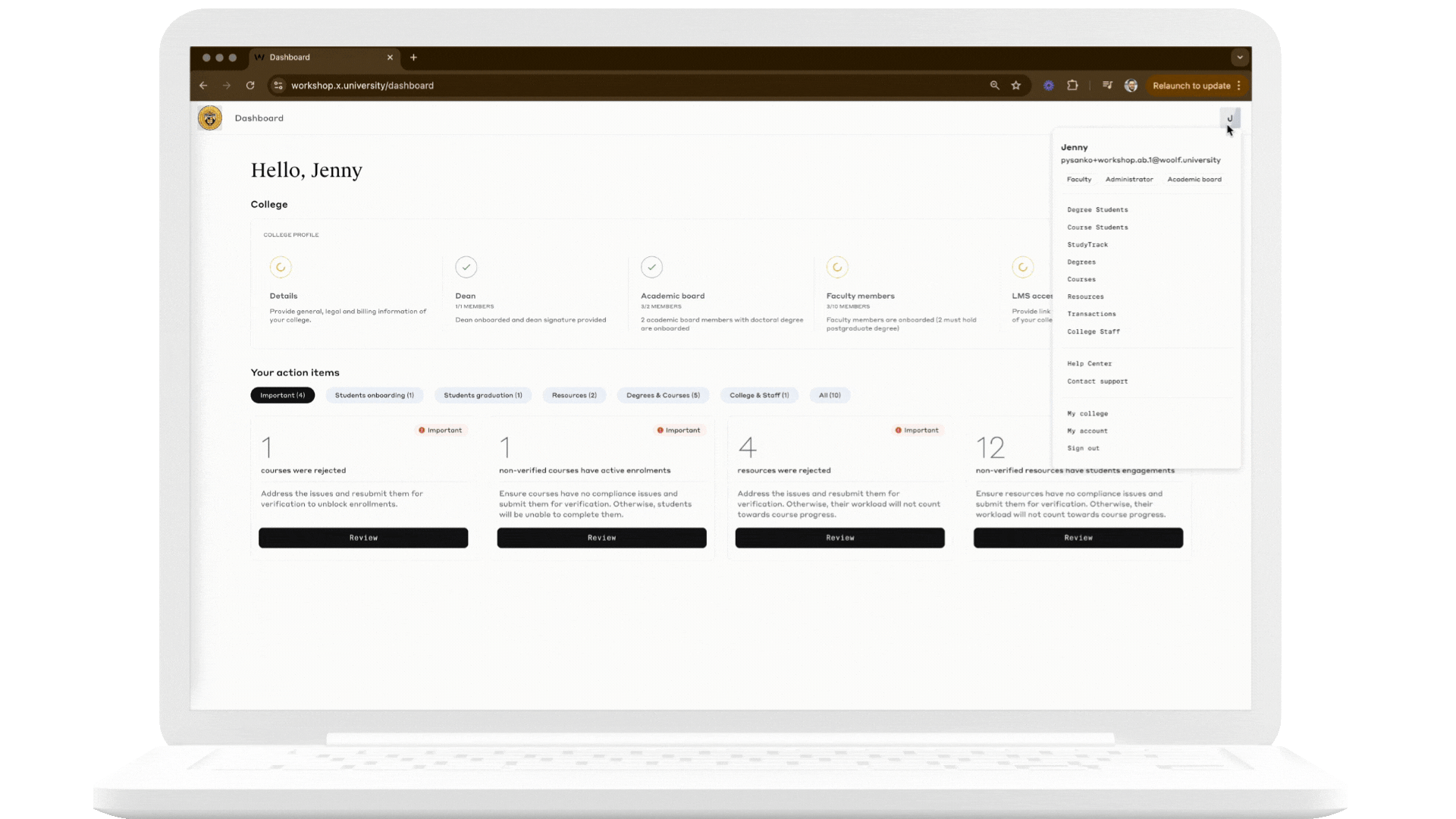Open Chrome profile avatar icon
Image resolution: width=1456 pixels, height=819 pixels.
1131,86
